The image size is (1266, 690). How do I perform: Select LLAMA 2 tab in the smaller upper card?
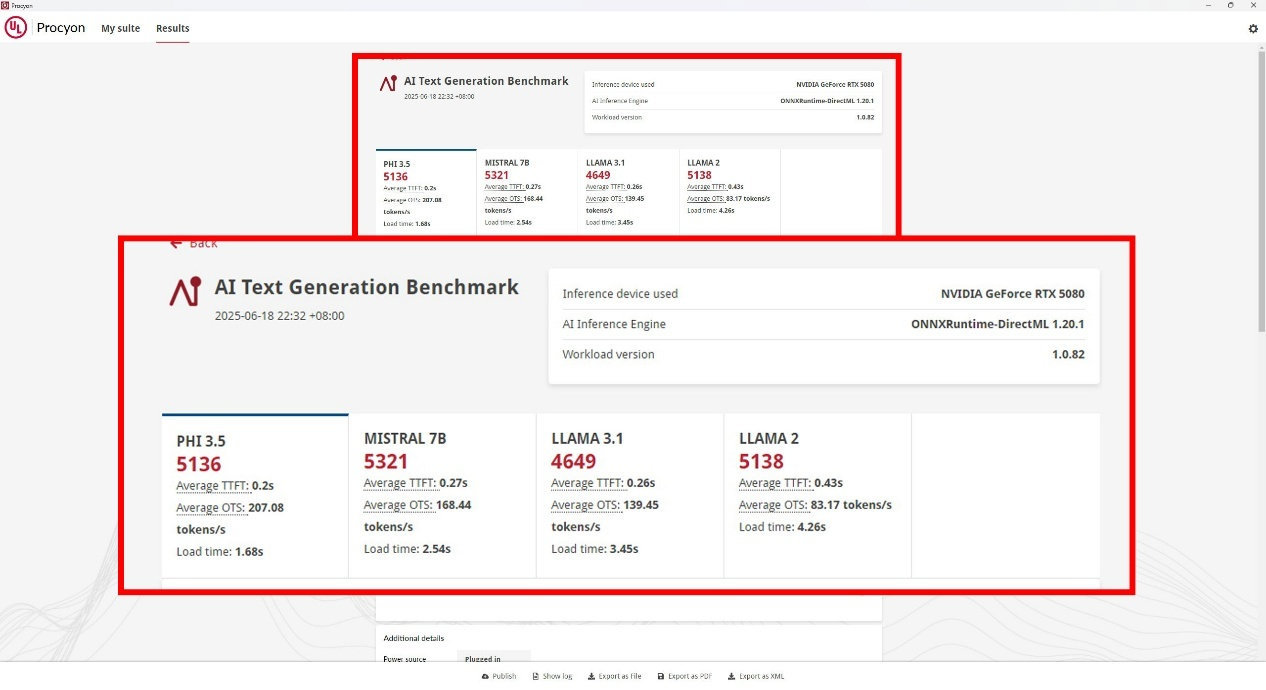(x=729, y=192)
